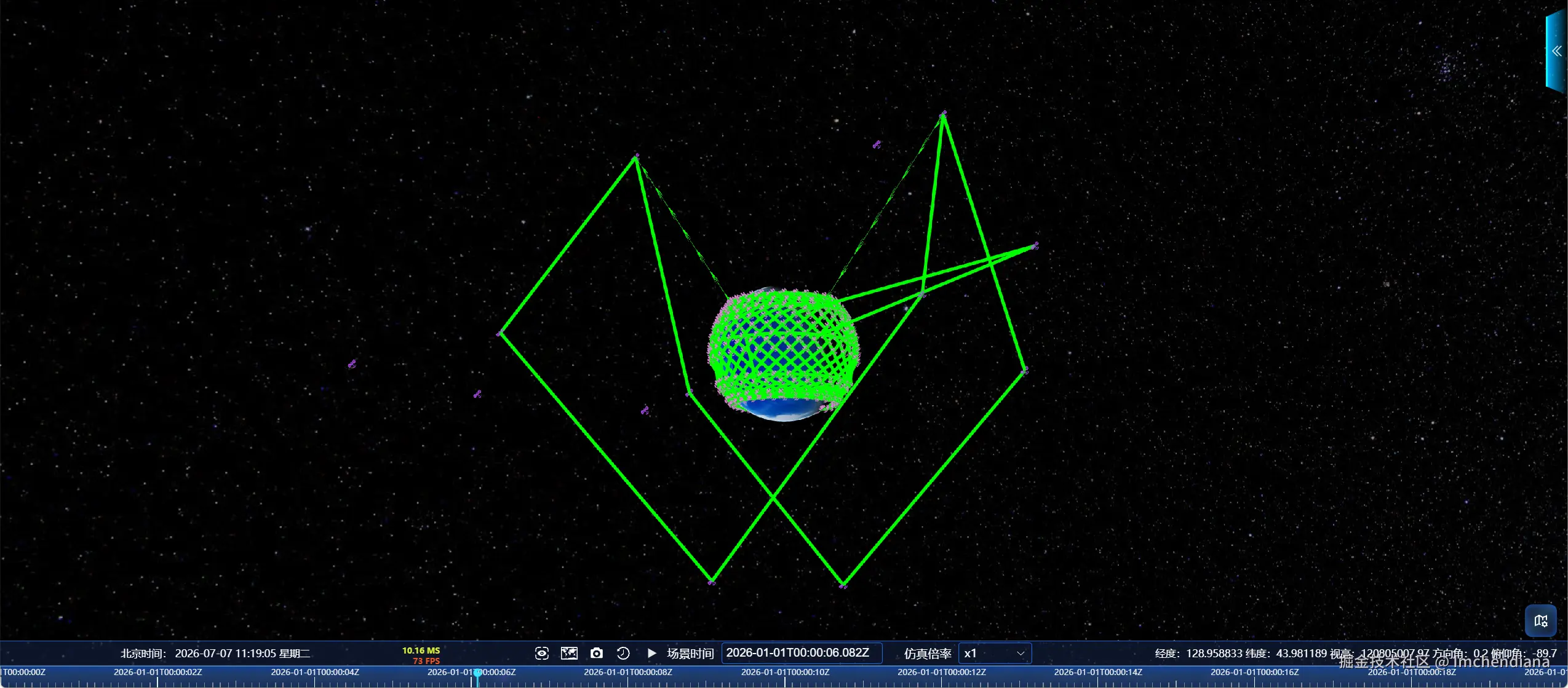The height and width of the screenshot is (688, 1568).
Task: Jump to 2026-01-01T00:00:14Z on timeline
Action: tap(1098, 672)
